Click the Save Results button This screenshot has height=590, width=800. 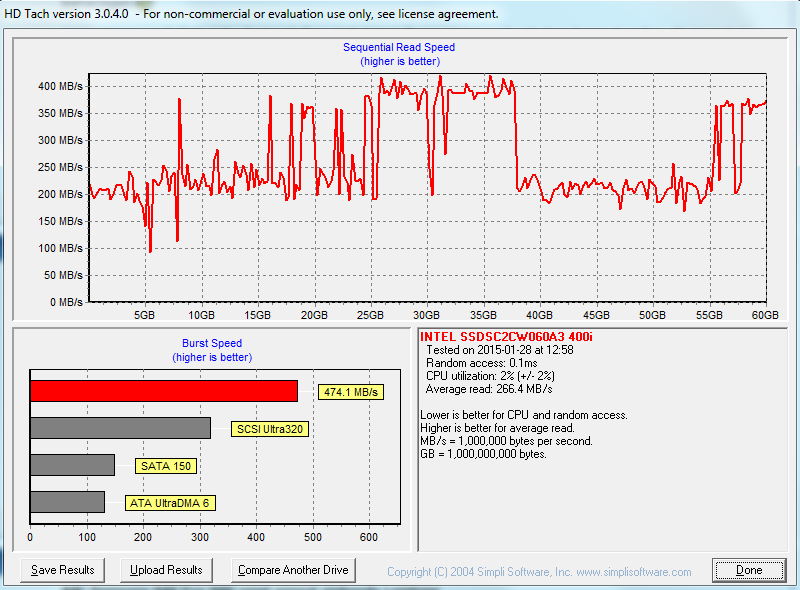pos(62,570)
